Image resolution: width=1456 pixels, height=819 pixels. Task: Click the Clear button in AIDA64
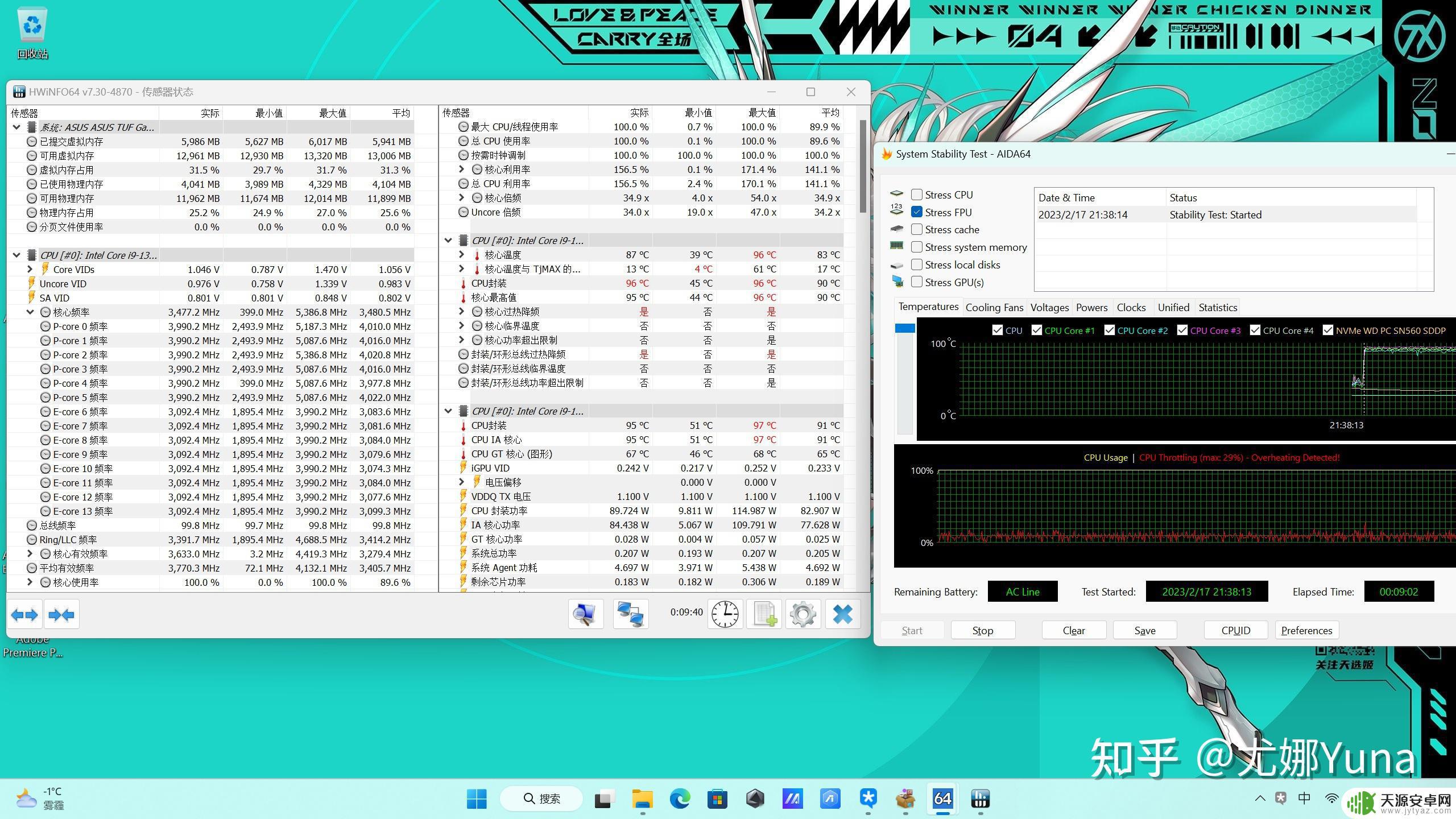pos(1074,630)
